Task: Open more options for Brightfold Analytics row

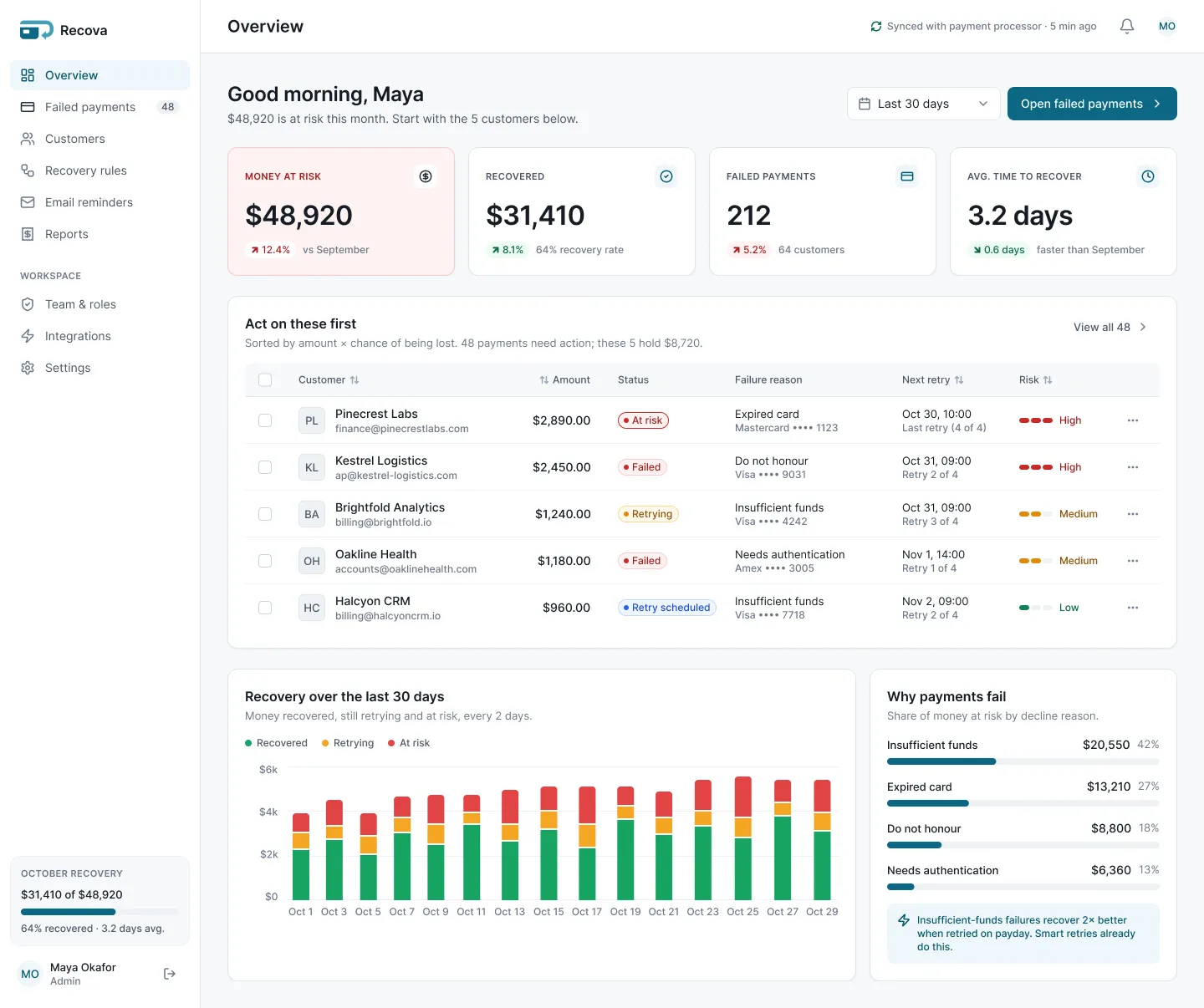Action: (x=1133, y=514)
